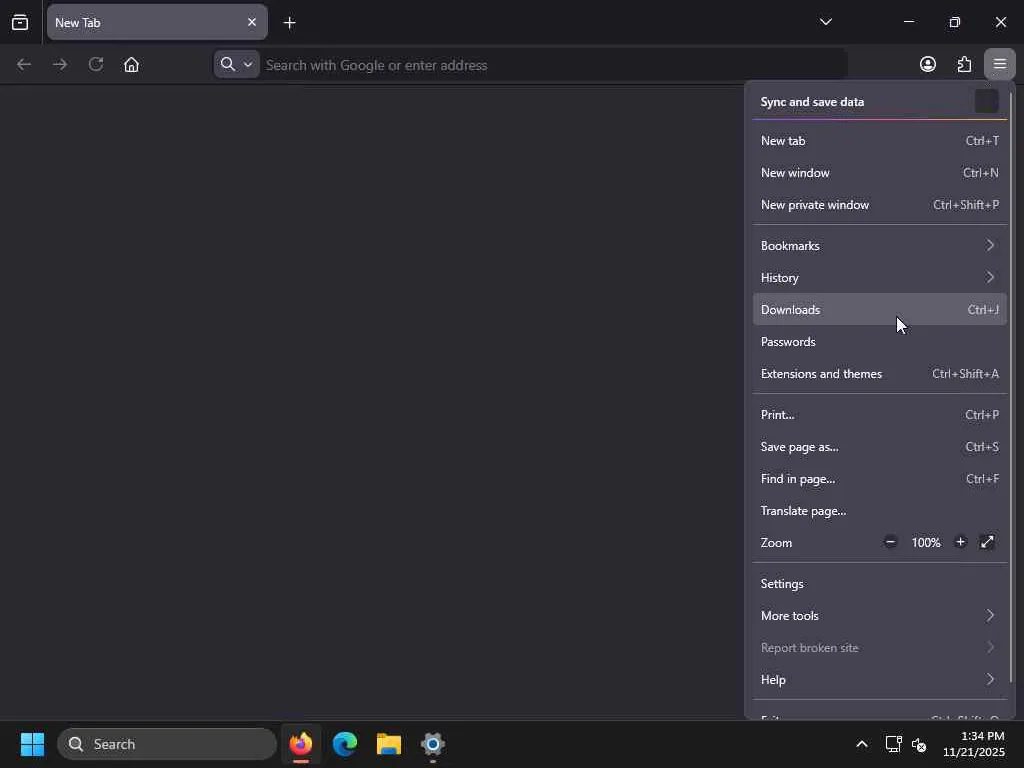Toggle full screen mode icon
Screen dimensions: 1024x768
[x=987, y=542]
